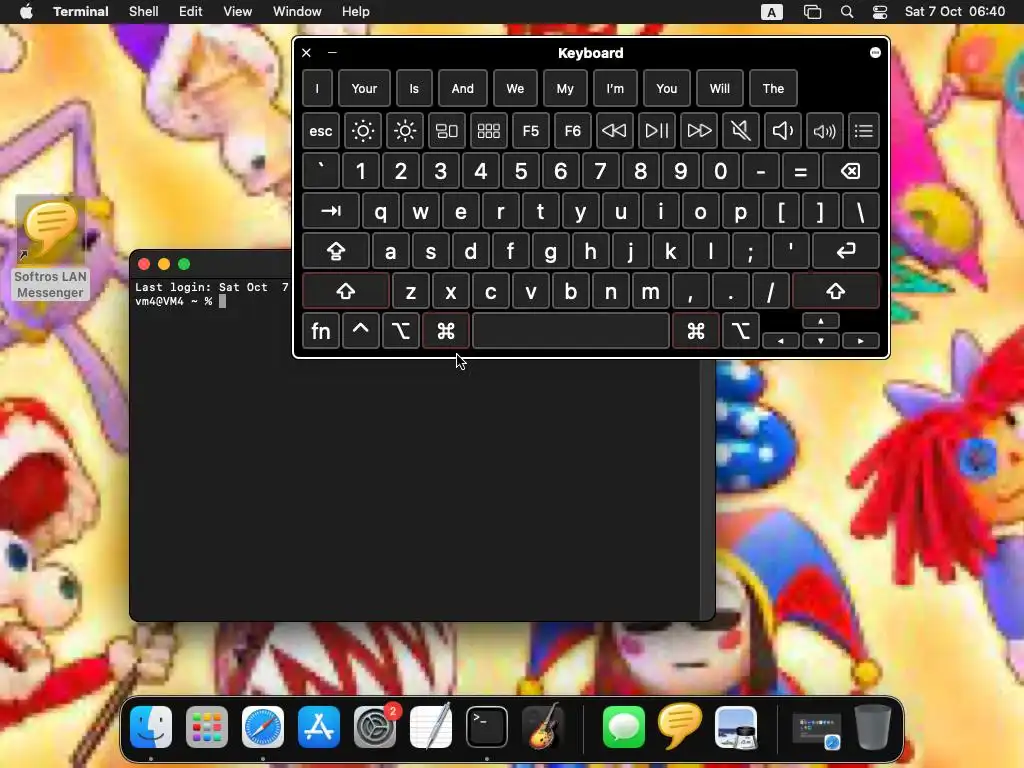Tap the Launchpad grid key
Viewport: 1024px width, 768px height.
pyautogui.click(x=488, y=131)
